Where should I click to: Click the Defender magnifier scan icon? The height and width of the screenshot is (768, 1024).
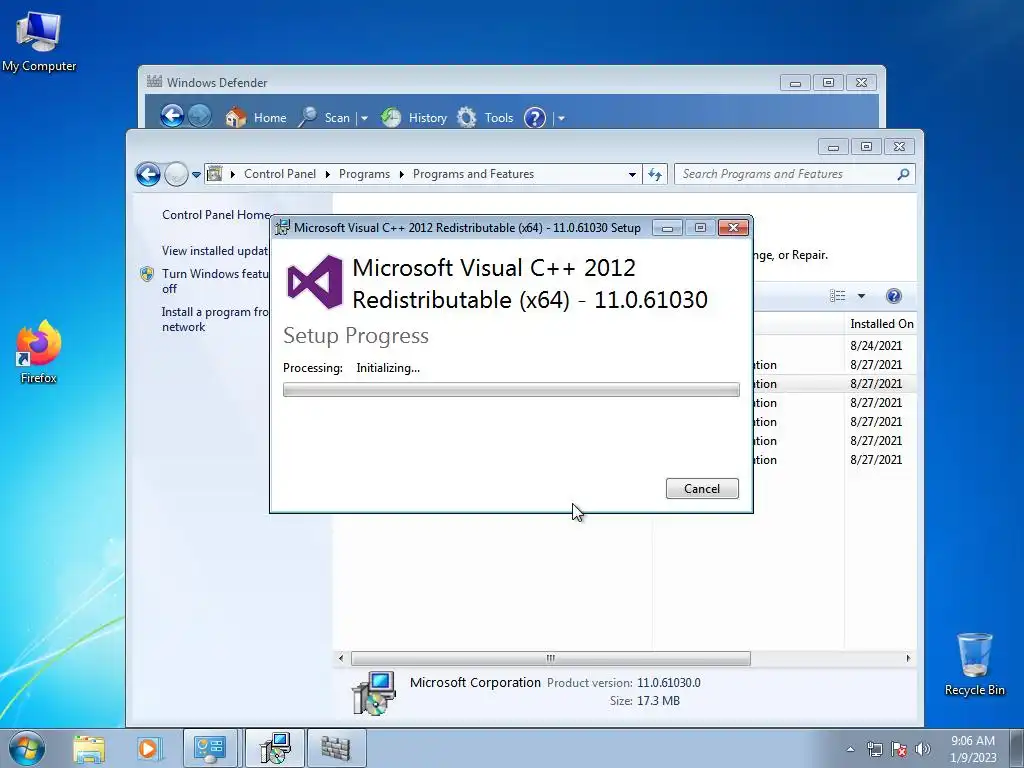tap(308, 118)
